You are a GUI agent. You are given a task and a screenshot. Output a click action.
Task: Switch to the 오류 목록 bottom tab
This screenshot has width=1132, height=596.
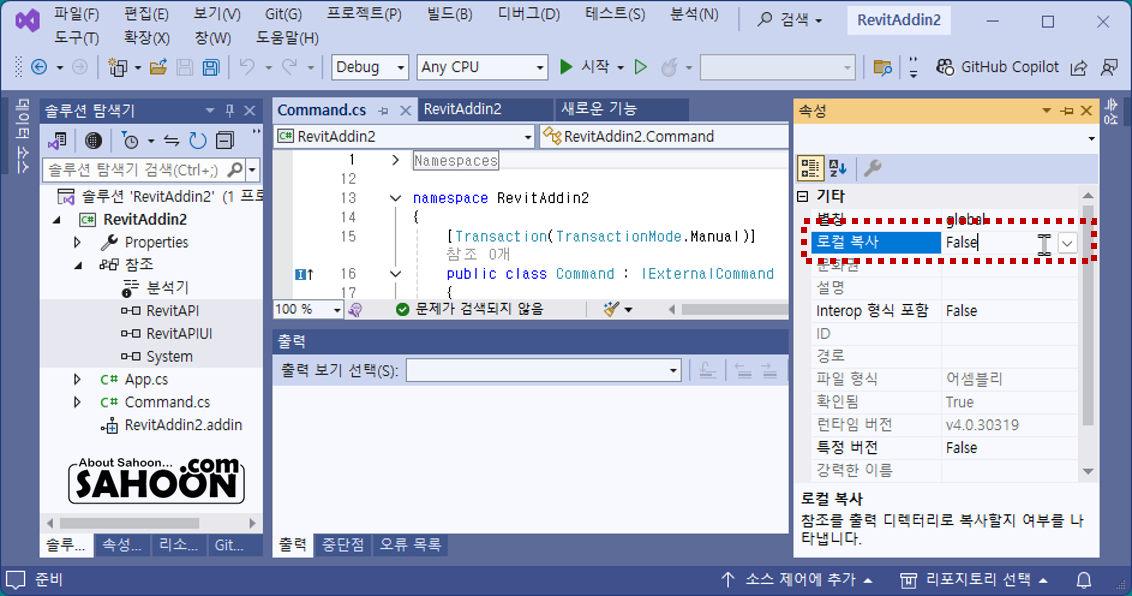(410, 545)
